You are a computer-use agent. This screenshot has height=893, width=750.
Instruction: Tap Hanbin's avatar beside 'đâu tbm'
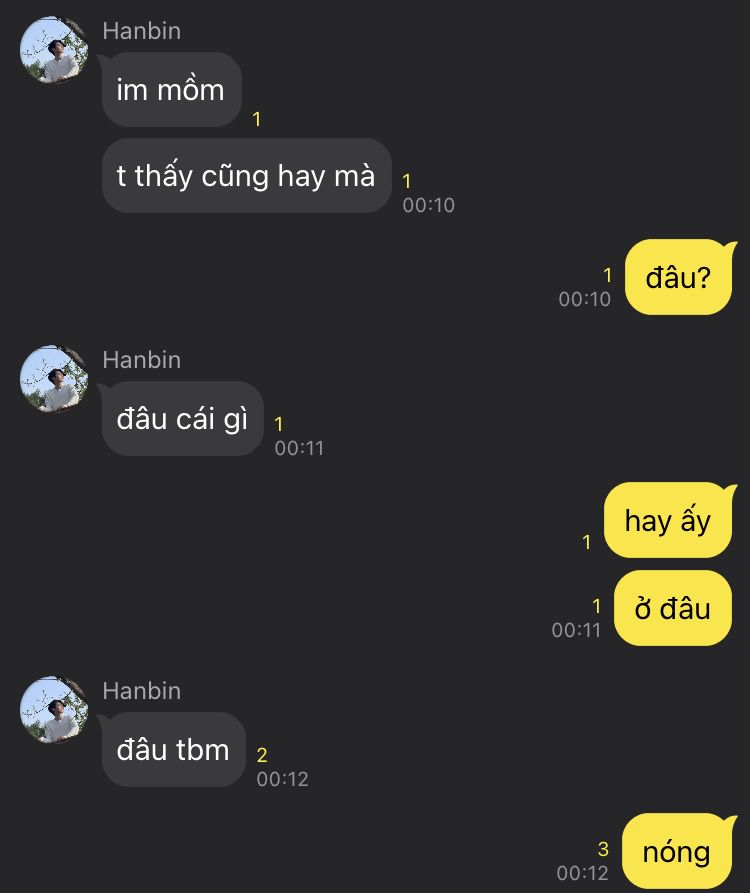[54, 710]
